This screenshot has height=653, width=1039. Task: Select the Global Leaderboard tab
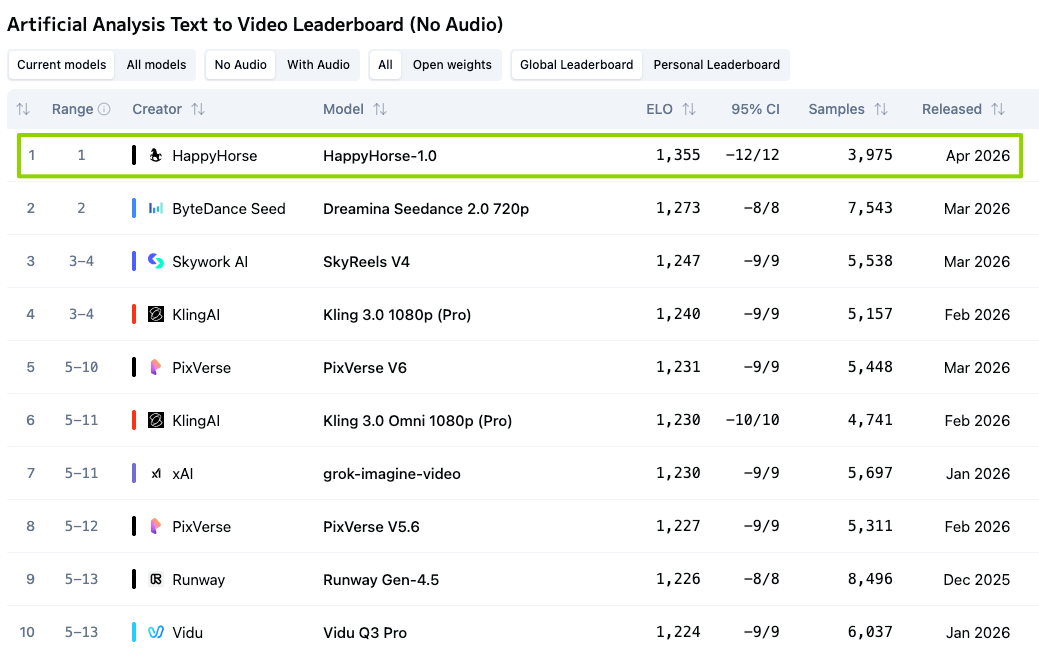576,65
